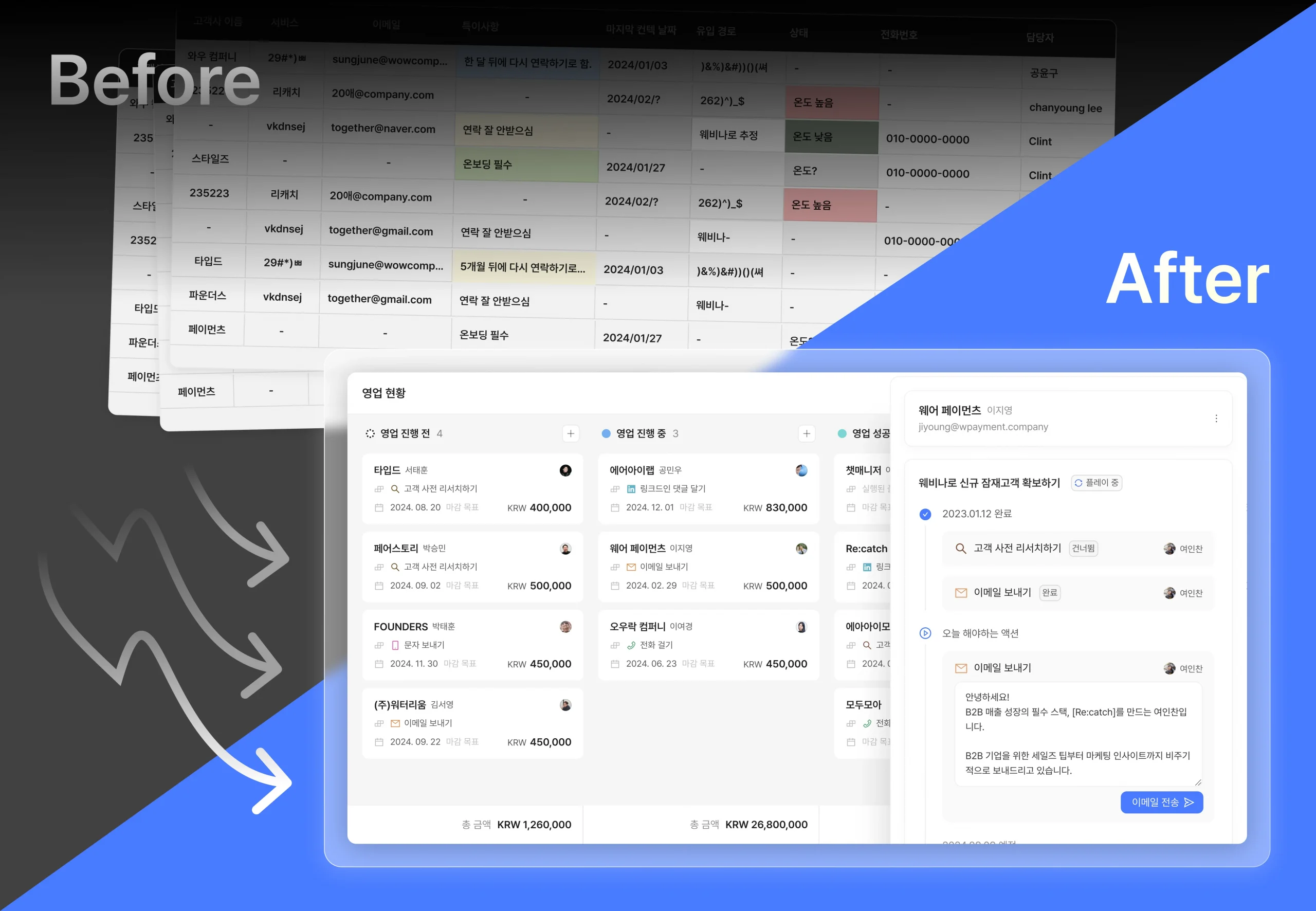Click the Re:catch card in 영업 성공 column
Image resolution: width=1316 pixels, height=911 pixels.
(862, 567)
